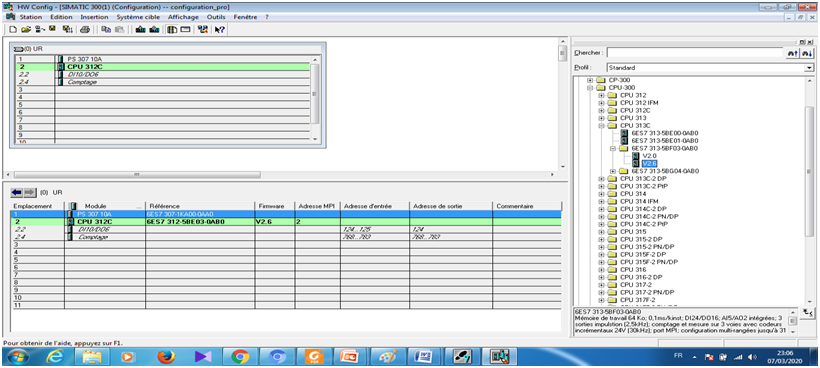
Task: Expand the CP-300 tree folder
Action: 590,80
